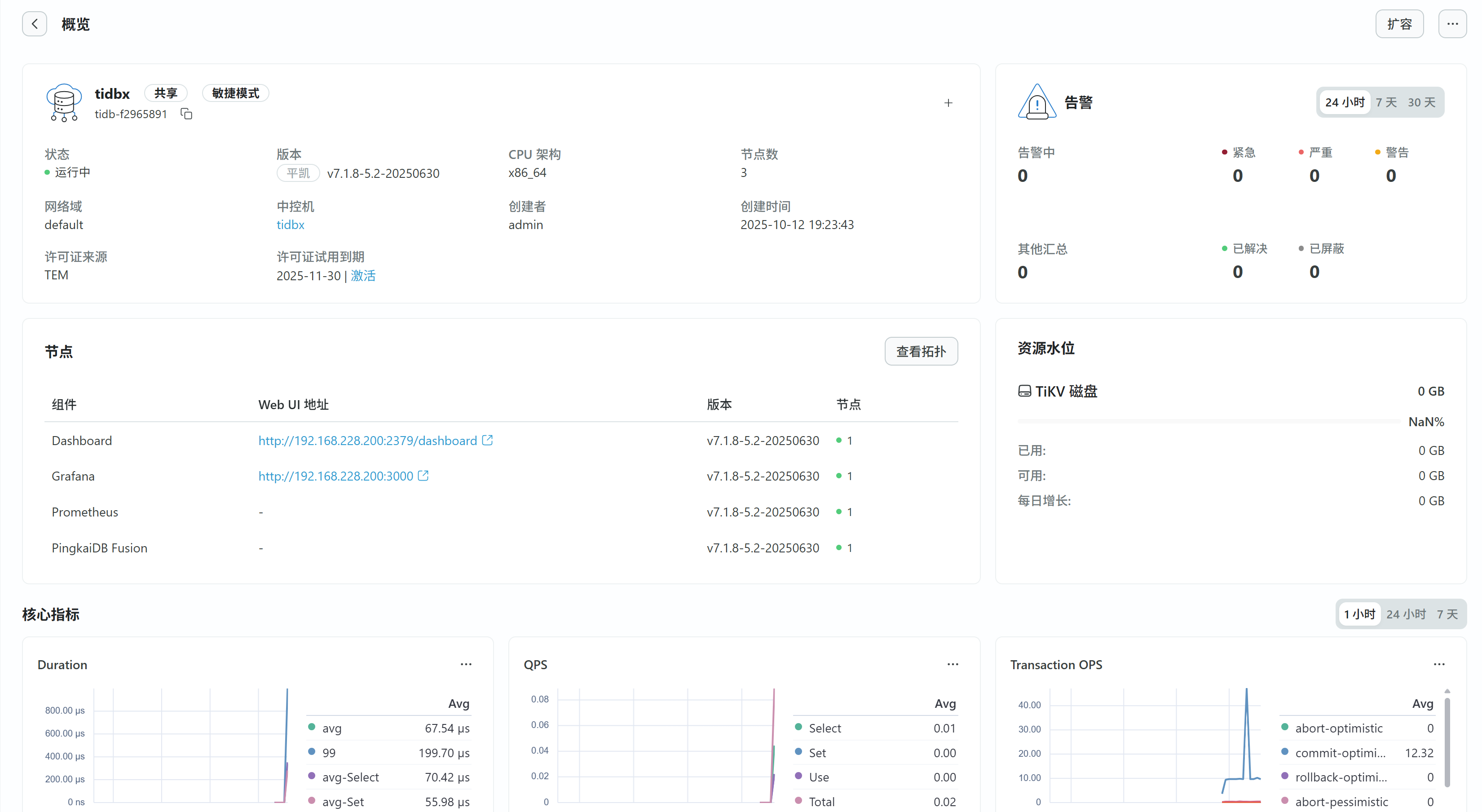Copy cluster ID tidb-f2965891
1482x812 pixels.
click(186, 114)
